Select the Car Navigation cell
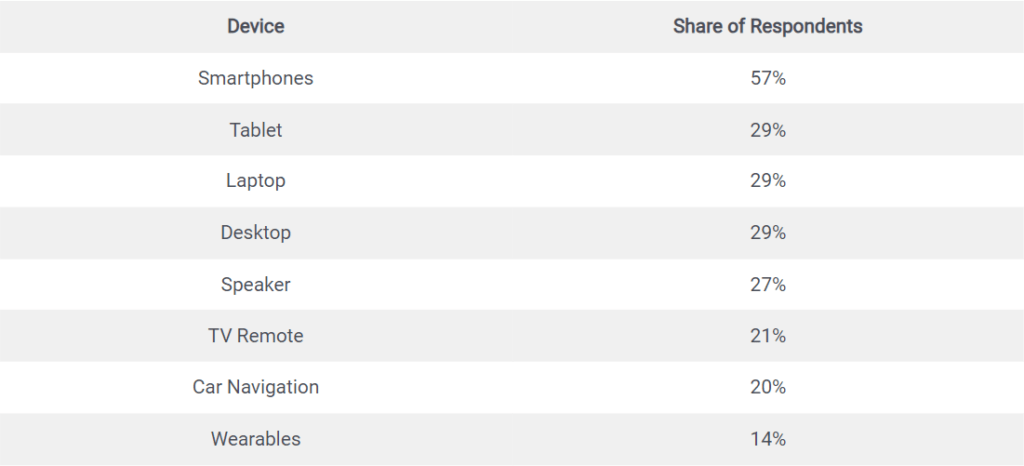This screenshot has width=1024, height=466. pos(255,387)
